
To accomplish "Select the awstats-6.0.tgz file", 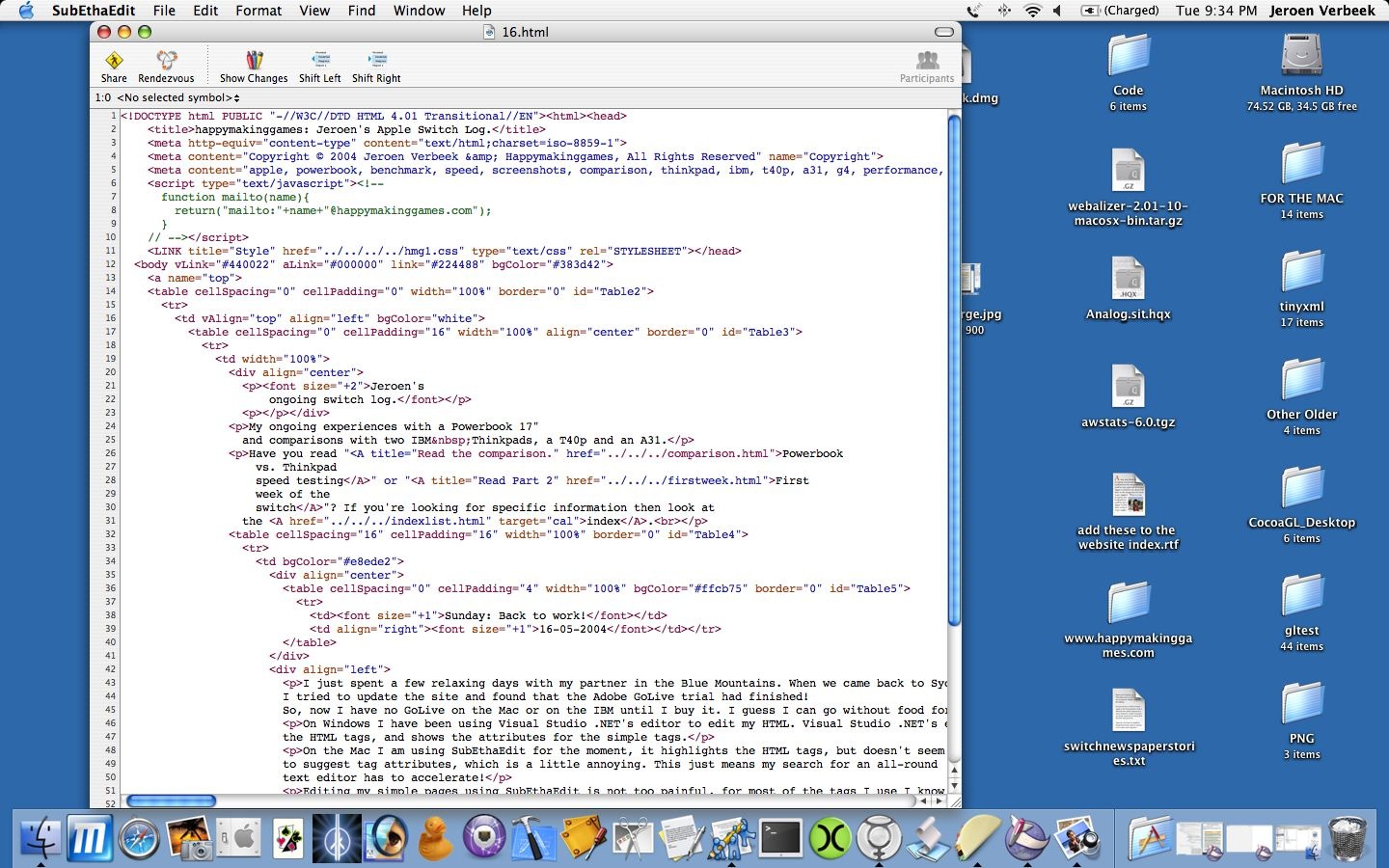I will 1128,388.
